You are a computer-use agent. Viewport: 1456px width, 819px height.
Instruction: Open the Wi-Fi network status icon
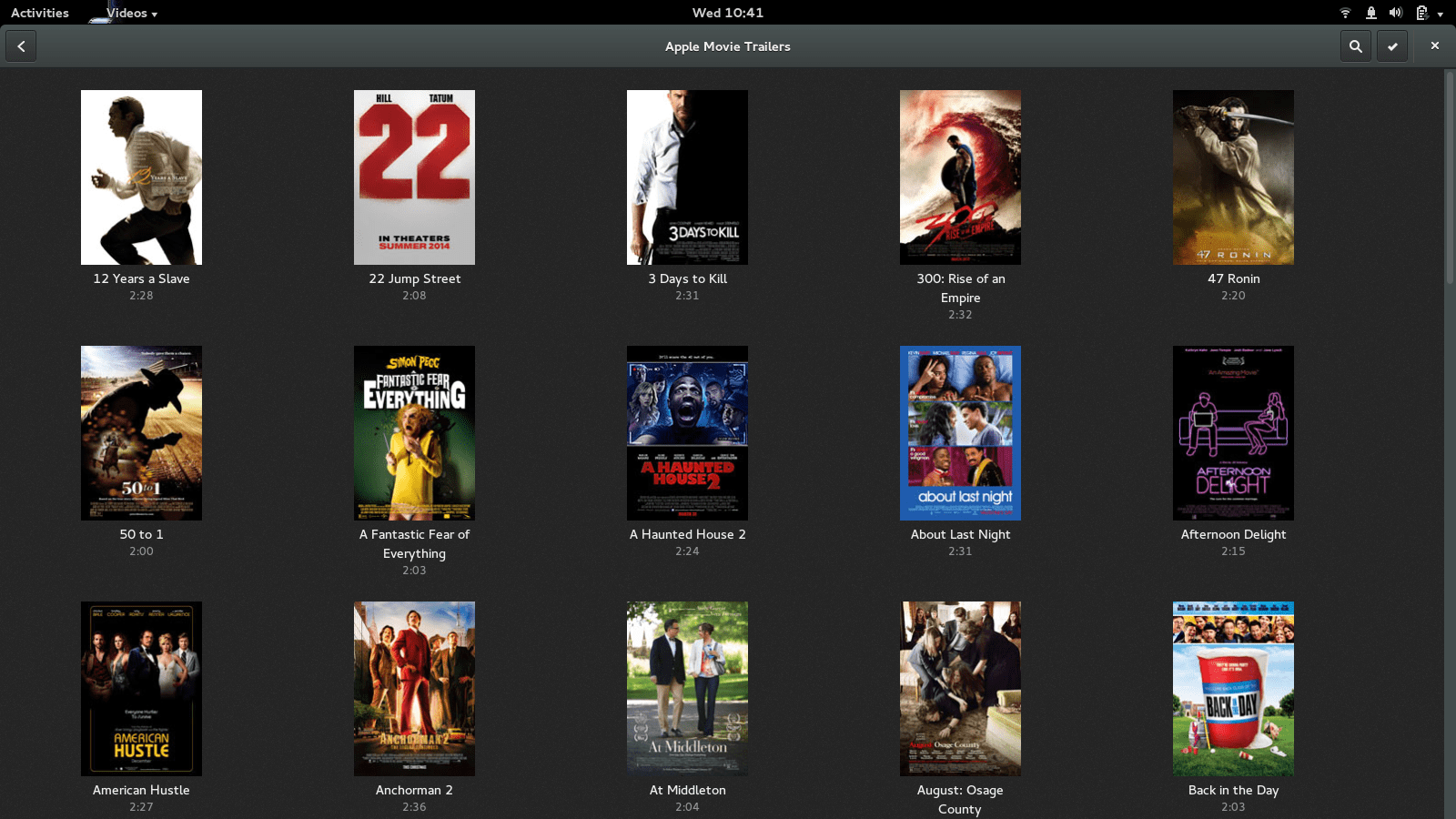(x=1345, y=13)
